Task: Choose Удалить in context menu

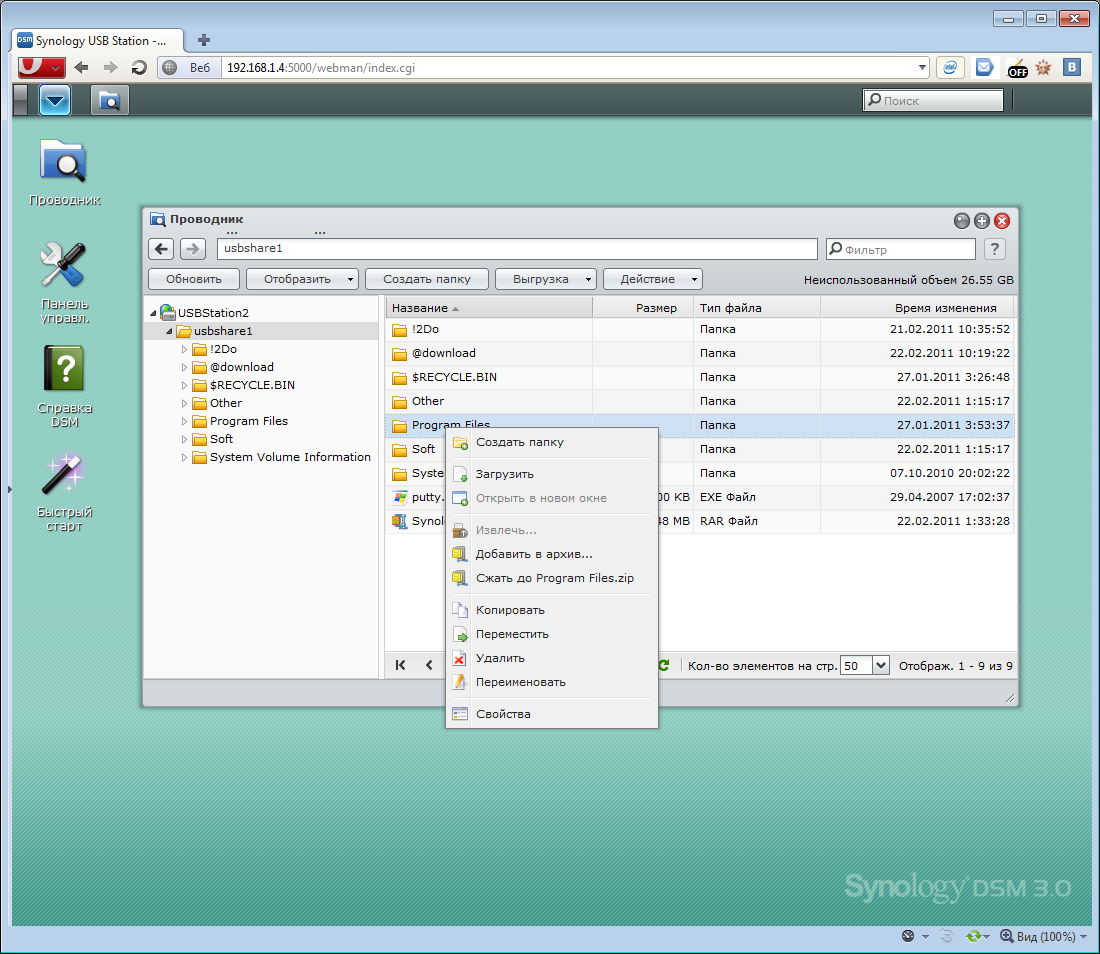Action: [x=551, y=658]
